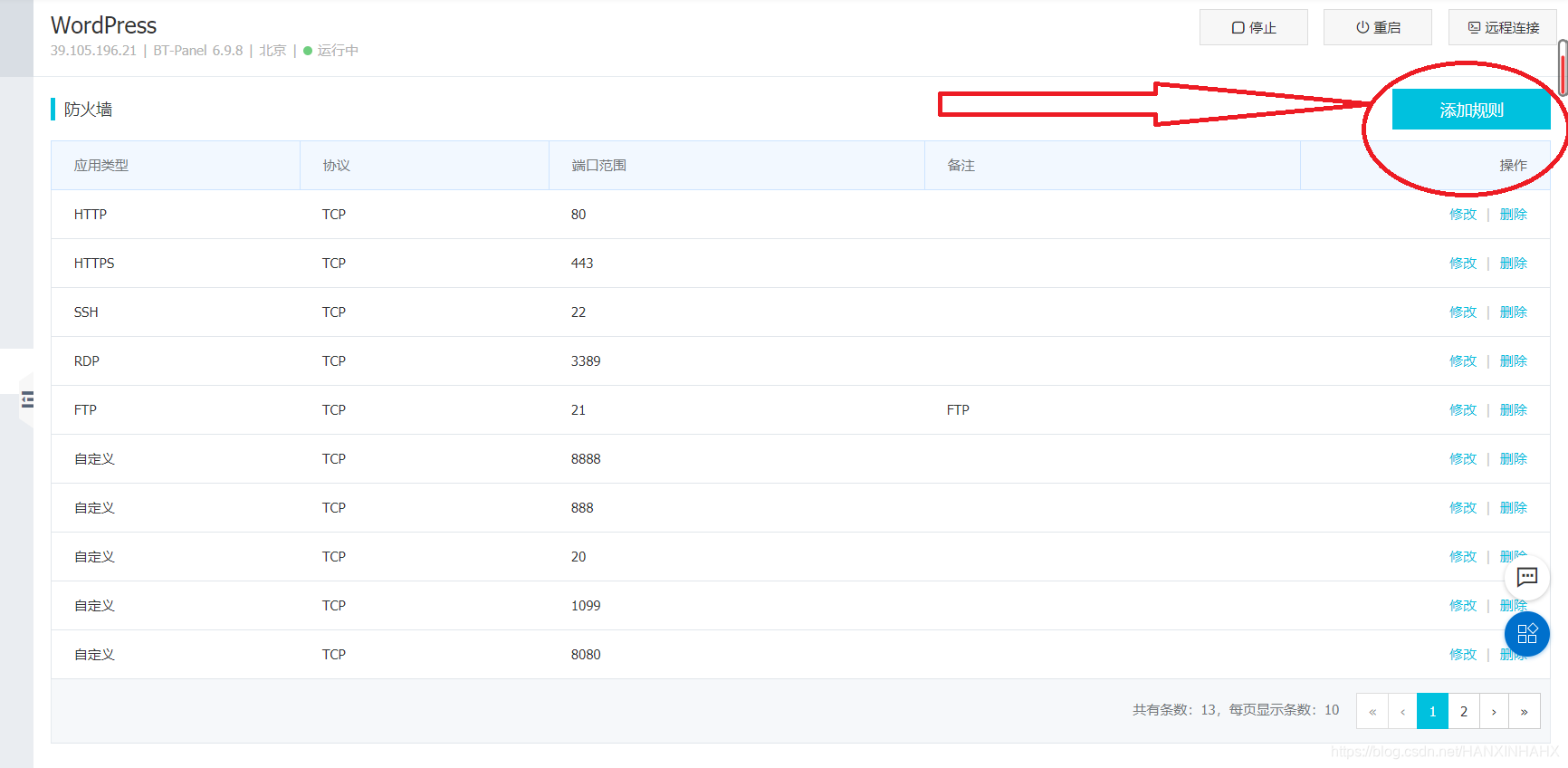Click port value 3389
Viewport: 1568px width, 768px height.
pos(586,361)
